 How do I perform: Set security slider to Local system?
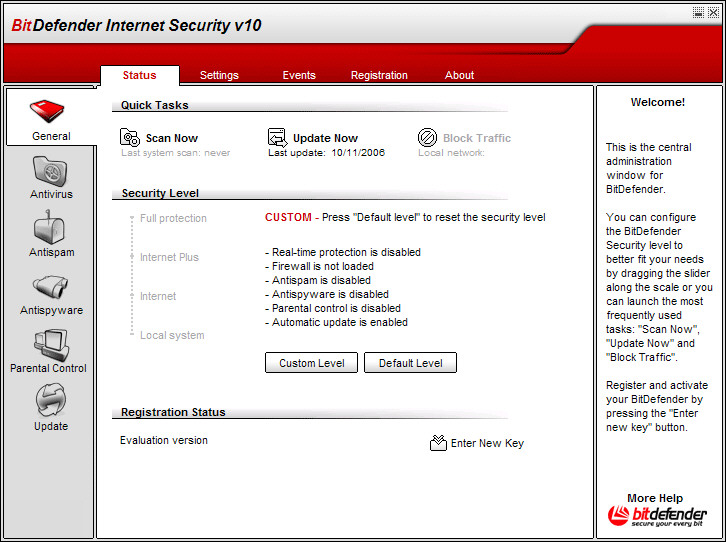(172, 335)
